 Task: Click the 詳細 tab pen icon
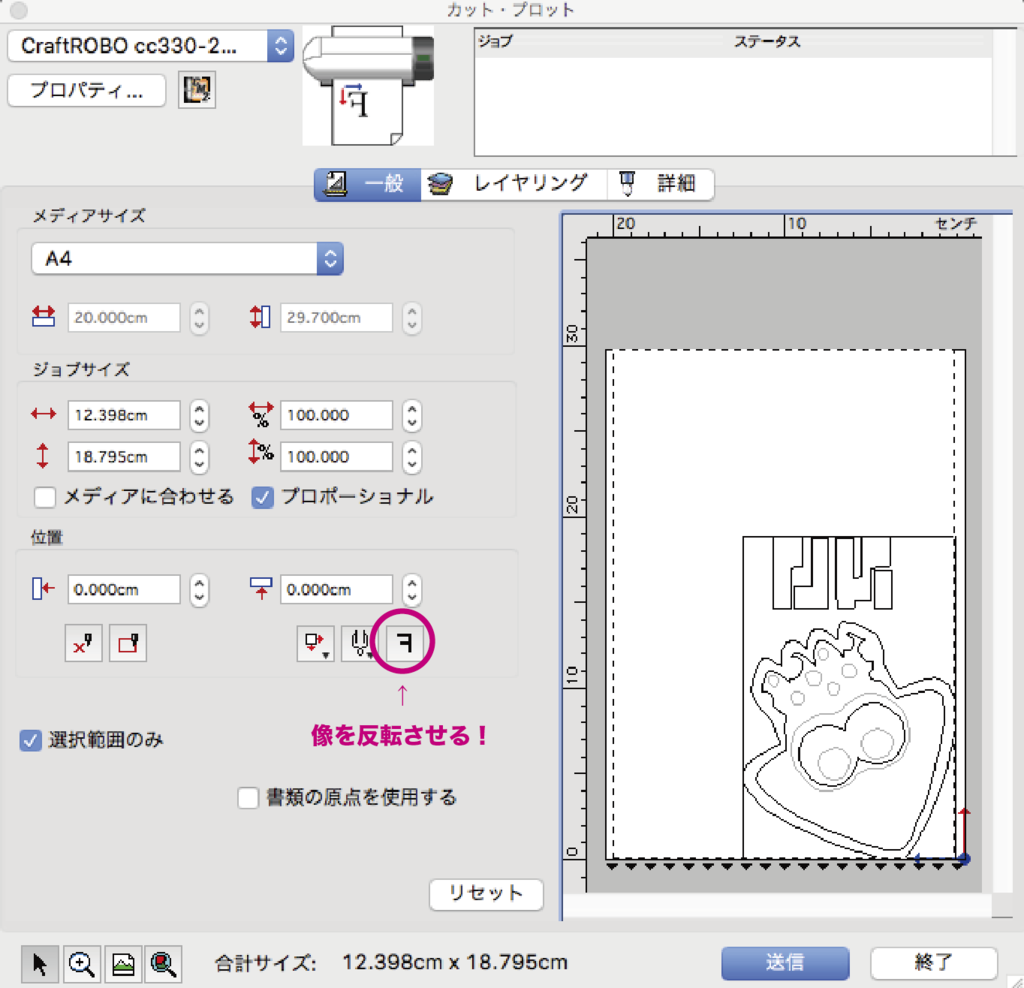pos(627,183)
